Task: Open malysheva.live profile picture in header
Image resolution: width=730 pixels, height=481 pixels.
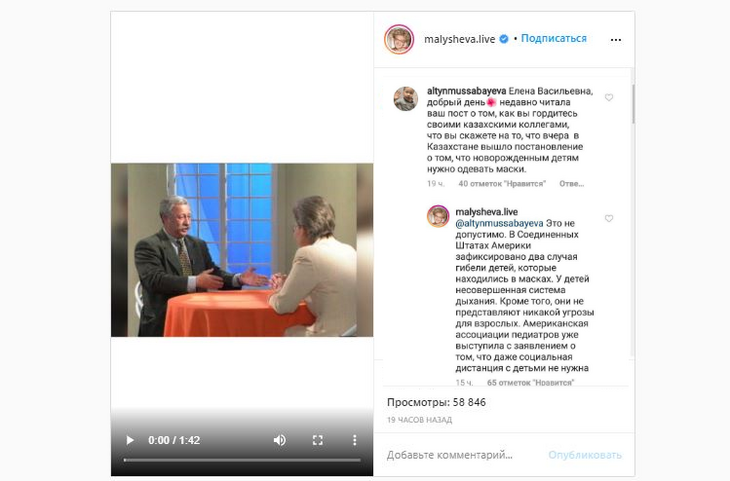Action: tap(399, 39)
